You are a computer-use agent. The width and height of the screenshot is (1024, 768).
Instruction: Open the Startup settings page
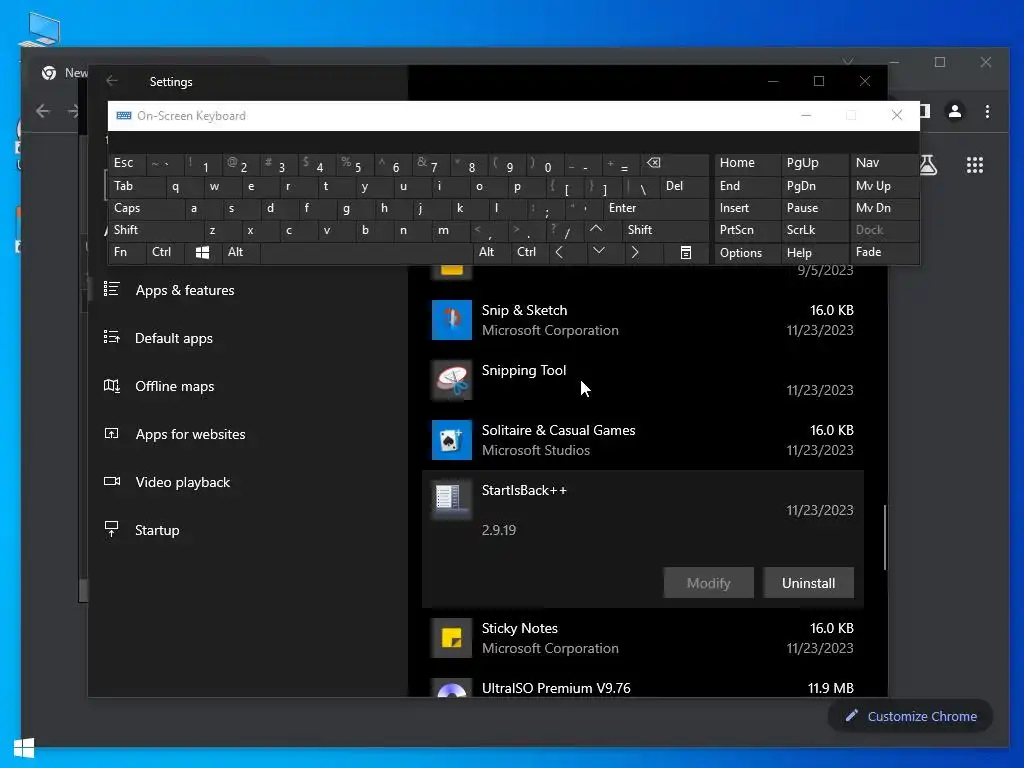157,530
